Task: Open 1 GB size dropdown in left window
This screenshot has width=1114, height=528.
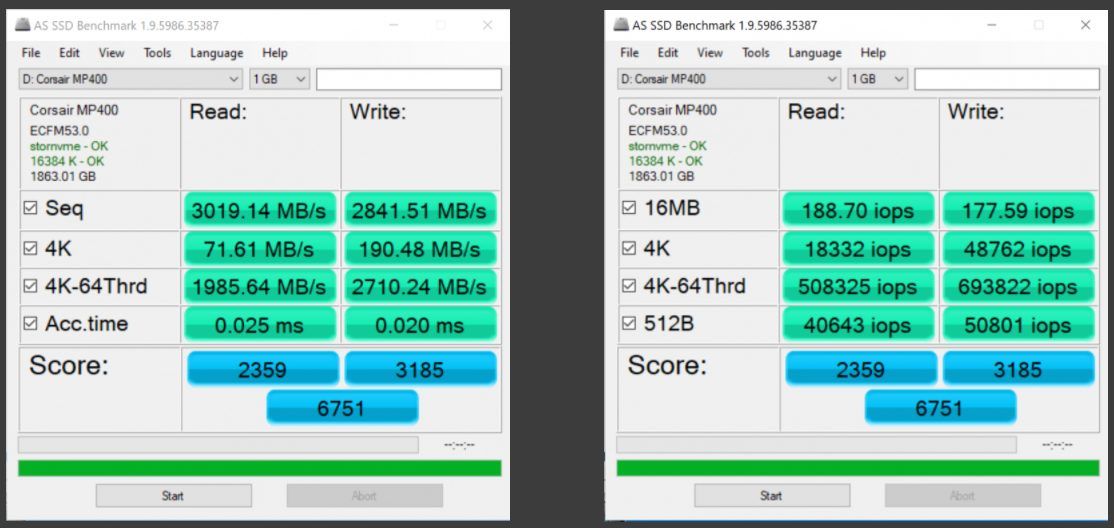Action: [279, 79]
